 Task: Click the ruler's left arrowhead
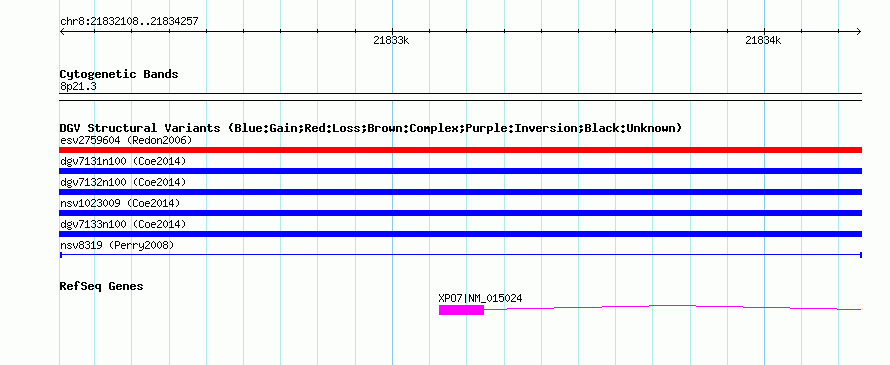coord(62,32)
